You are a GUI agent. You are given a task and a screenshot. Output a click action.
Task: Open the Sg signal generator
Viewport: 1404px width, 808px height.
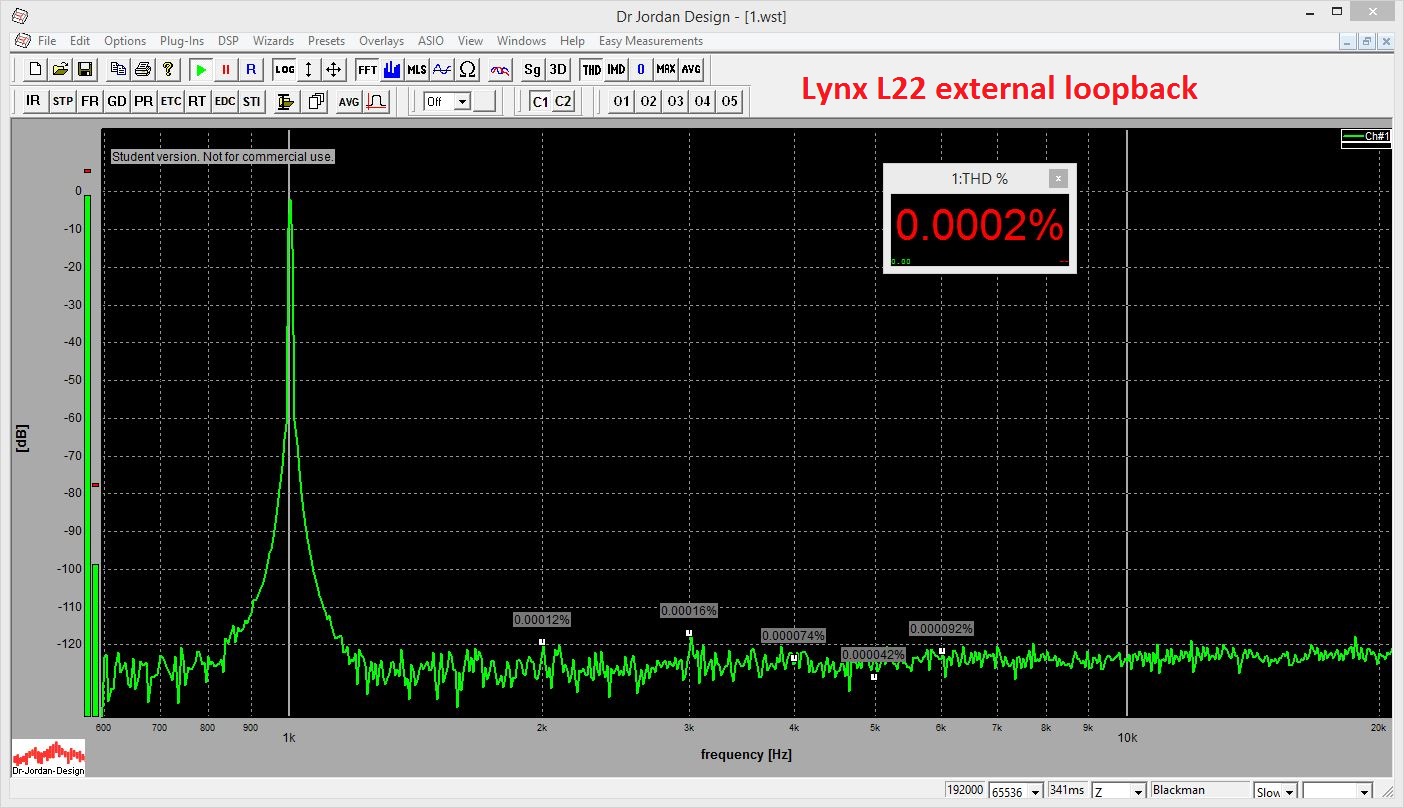click(x=533, y=69)
